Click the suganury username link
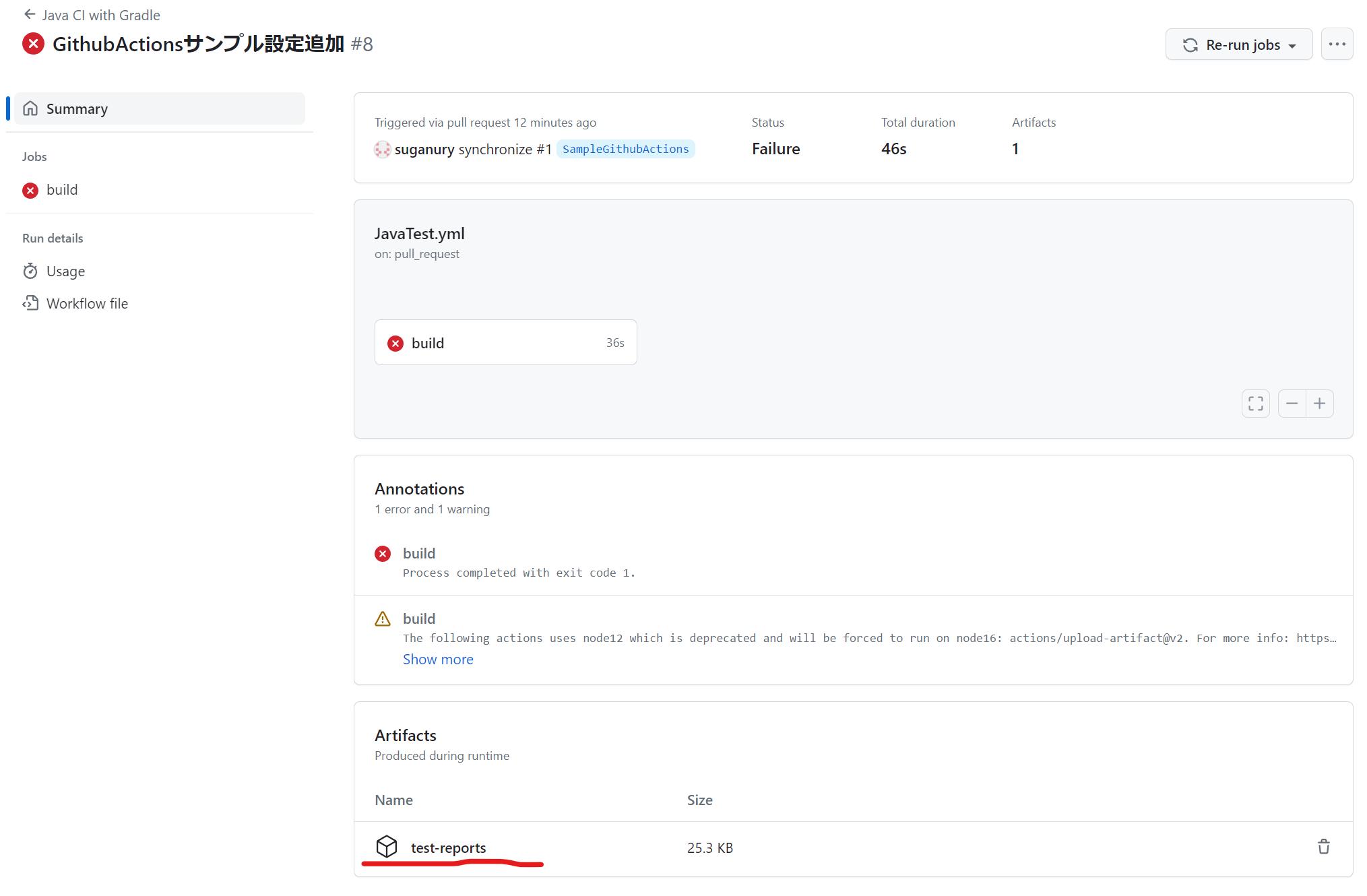 tap(424, 149)
